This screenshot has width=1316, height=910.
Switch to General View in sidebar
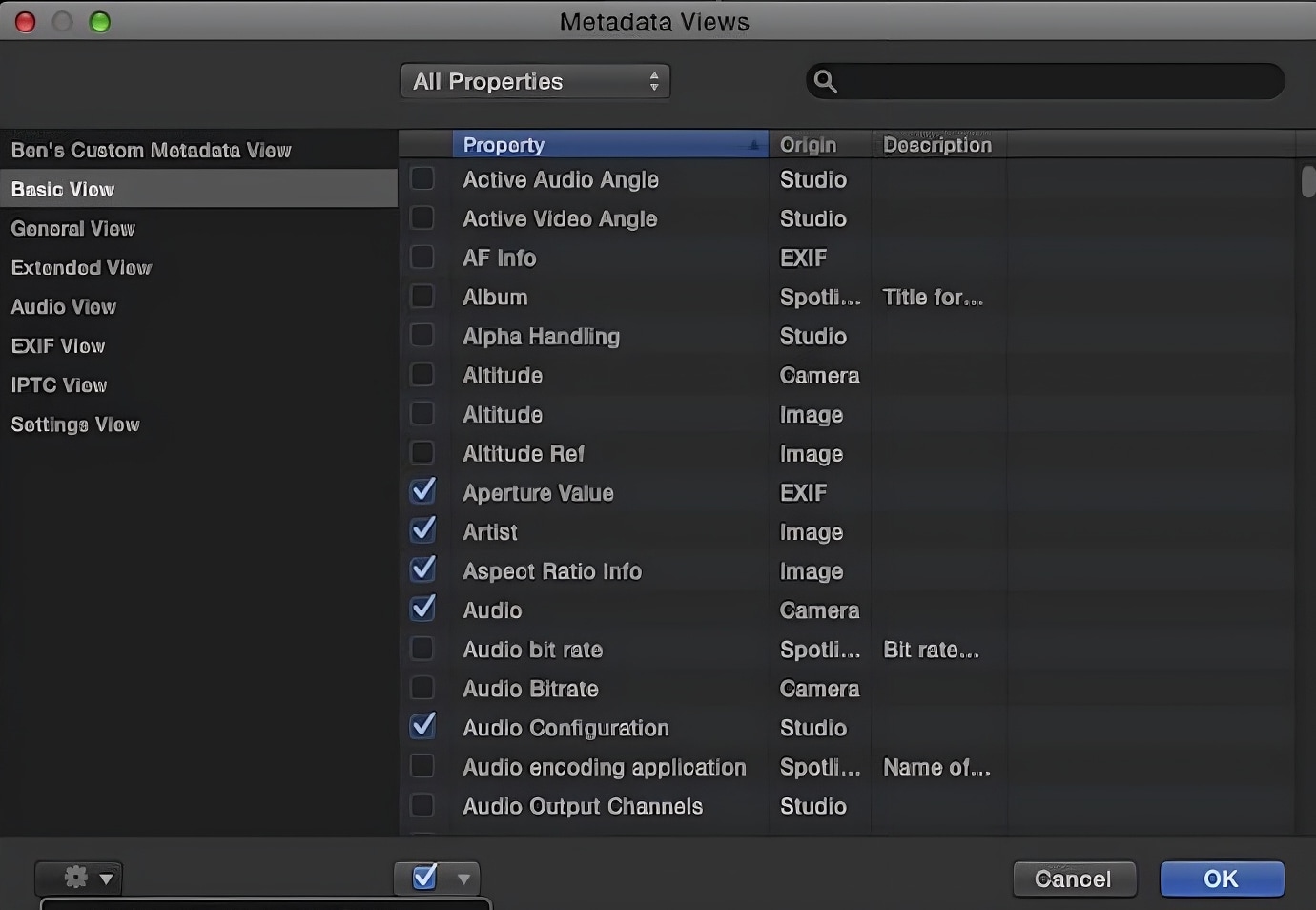point(73,228)
